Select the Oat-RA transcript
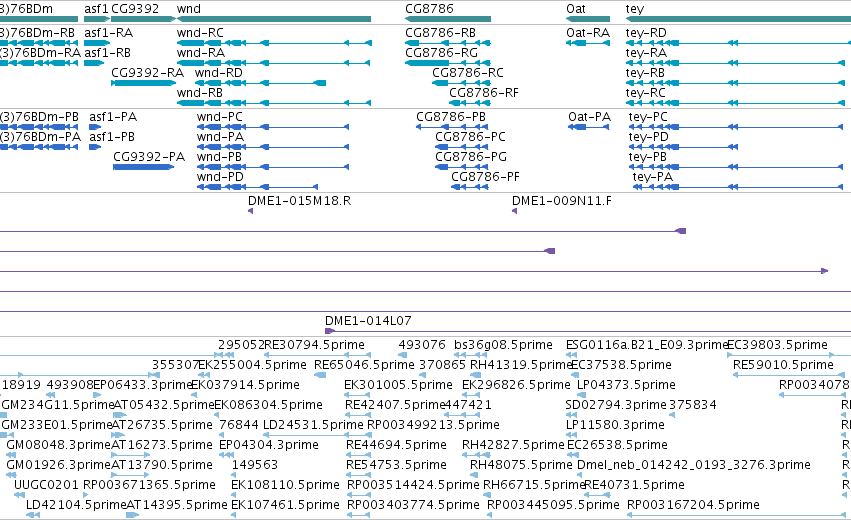851x520 pixels. [588, 43]
